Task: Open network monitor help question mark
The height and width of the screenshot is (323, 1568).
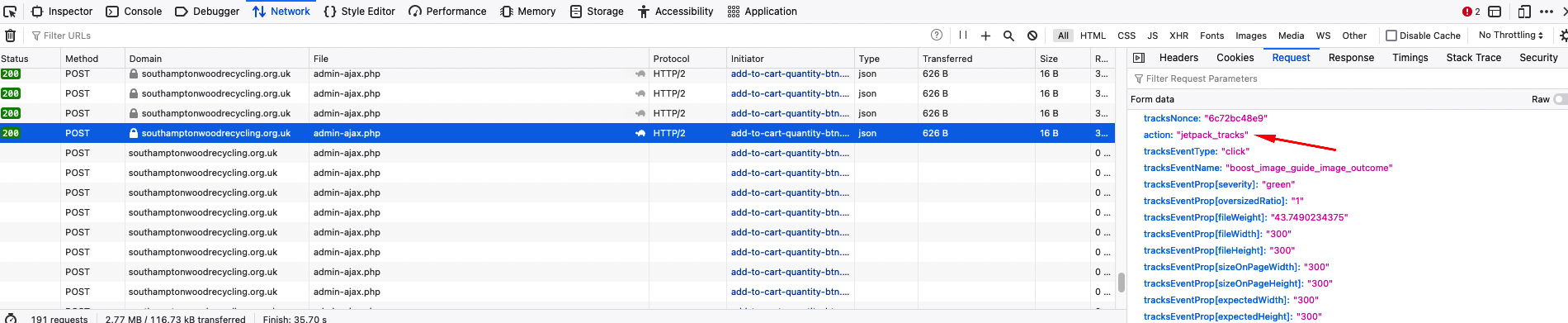Action: coord(936,36)
